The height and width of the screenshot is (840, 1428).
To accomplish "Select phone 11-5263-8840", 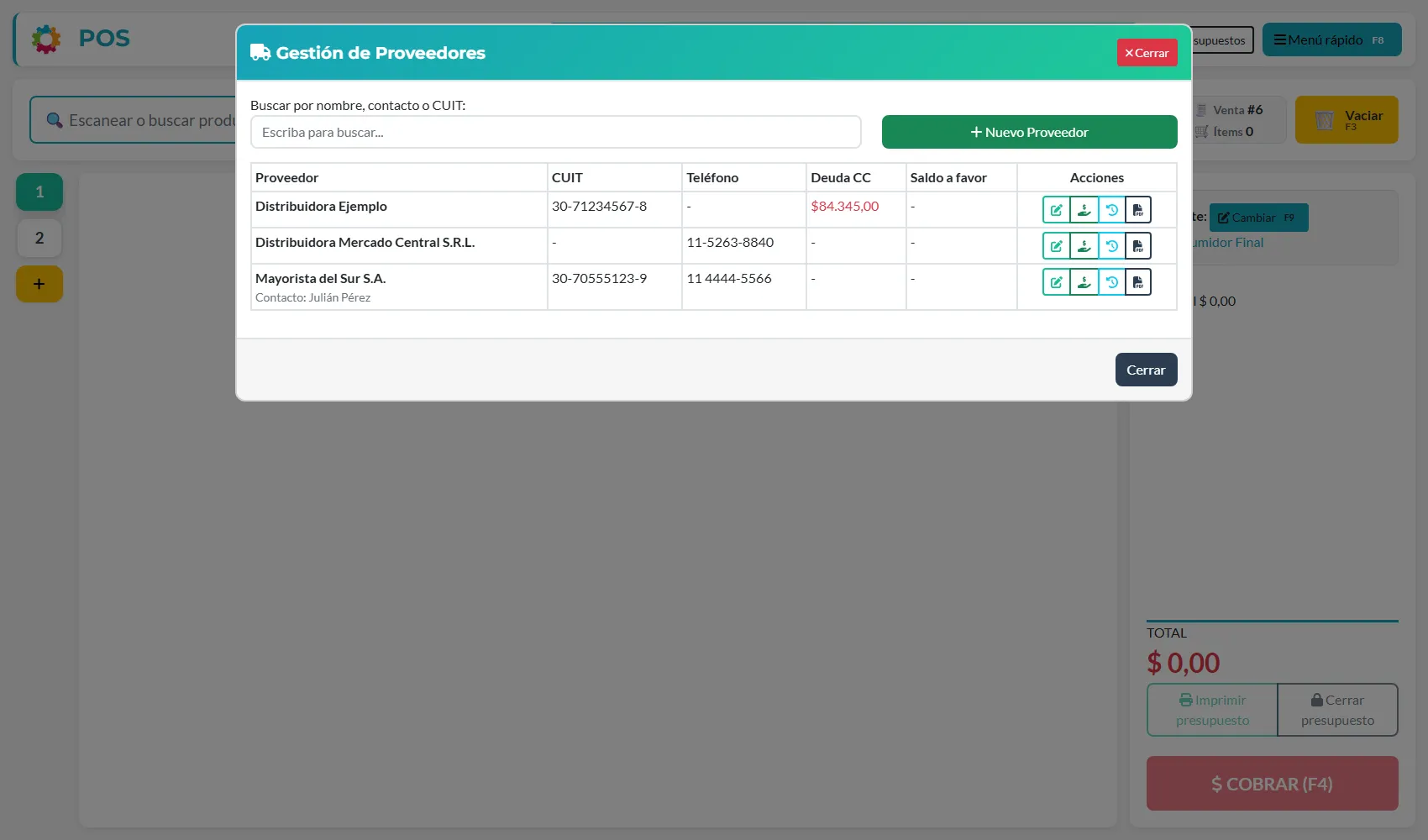I will (x=730, y=242).
